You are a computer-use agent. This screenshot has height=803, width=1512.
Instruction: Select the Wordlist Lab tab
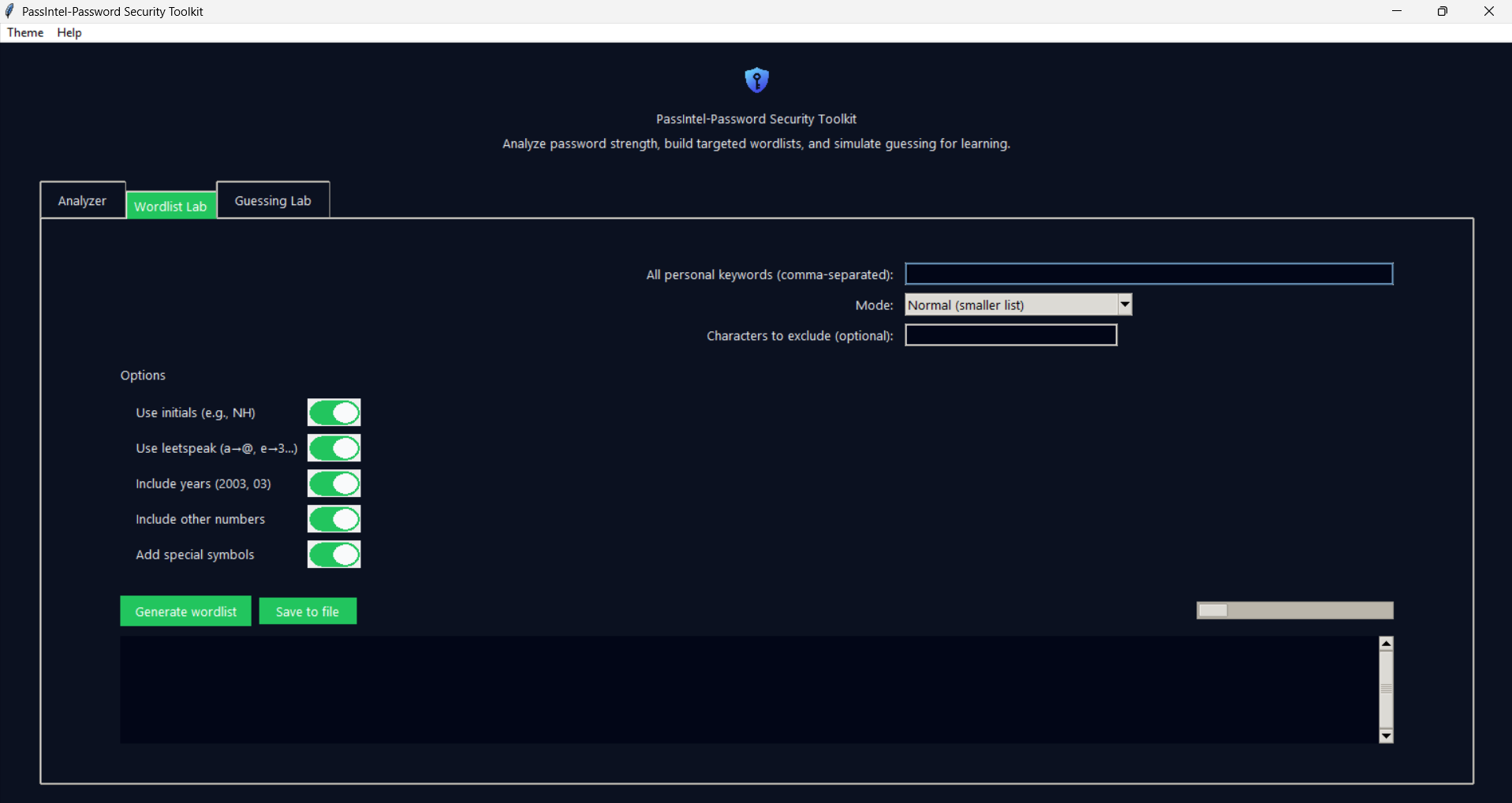(x=170, y=206)
